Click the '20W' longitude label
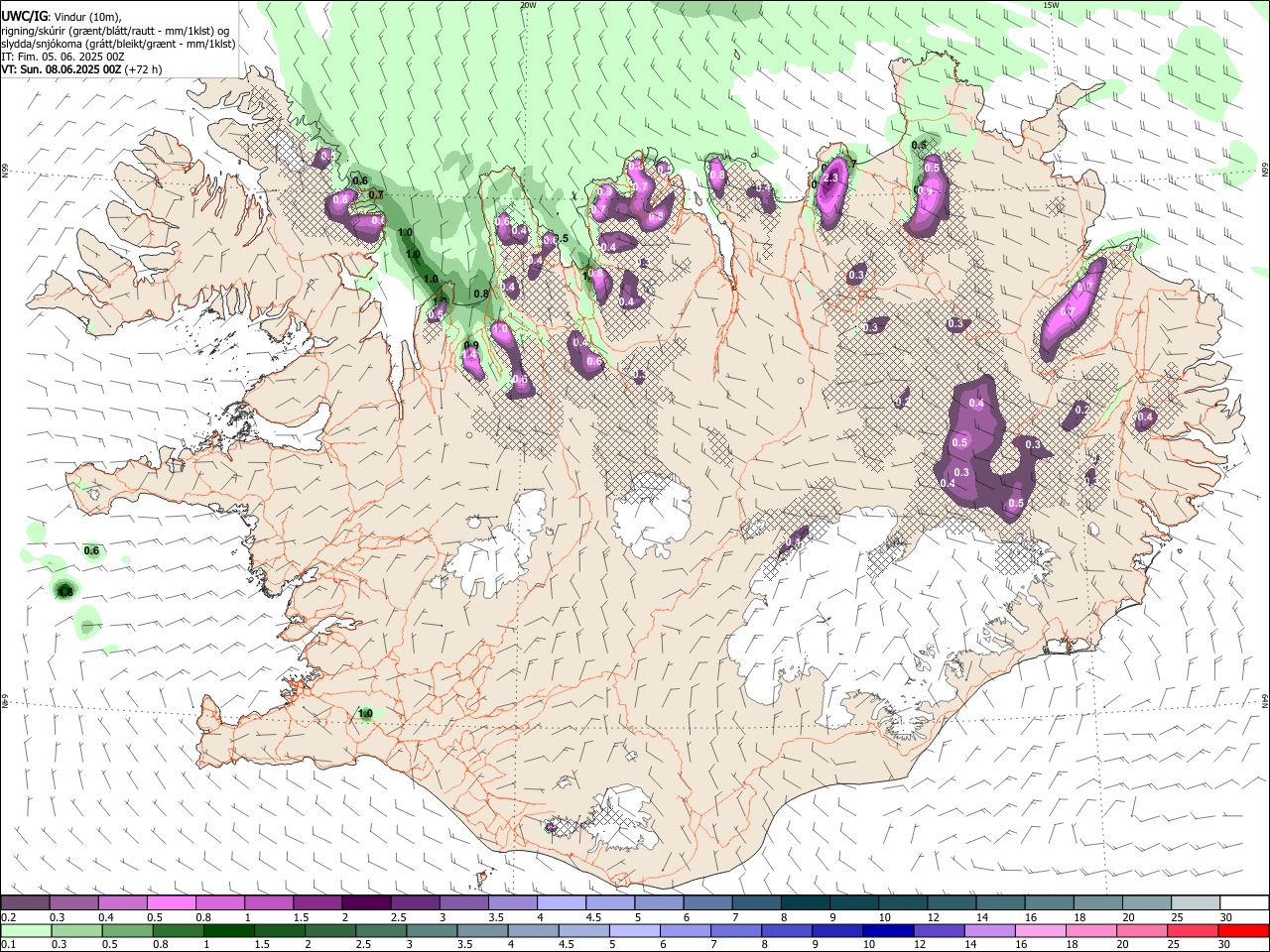Viewport: 1270px width, 952px height. pyautogui.click(x=528, y=5)
